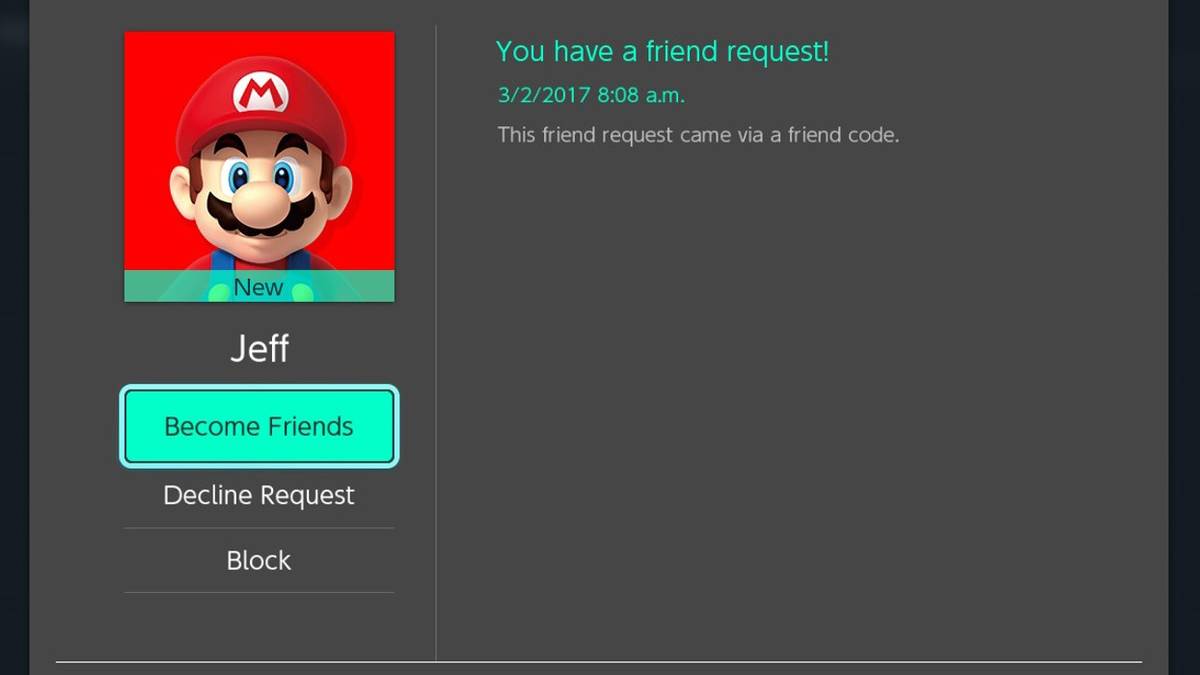The width and height of the screenshot is (1200, 675).
Task: Click the word 'New' on the avatar badge
Action: (x=258, y=287)
